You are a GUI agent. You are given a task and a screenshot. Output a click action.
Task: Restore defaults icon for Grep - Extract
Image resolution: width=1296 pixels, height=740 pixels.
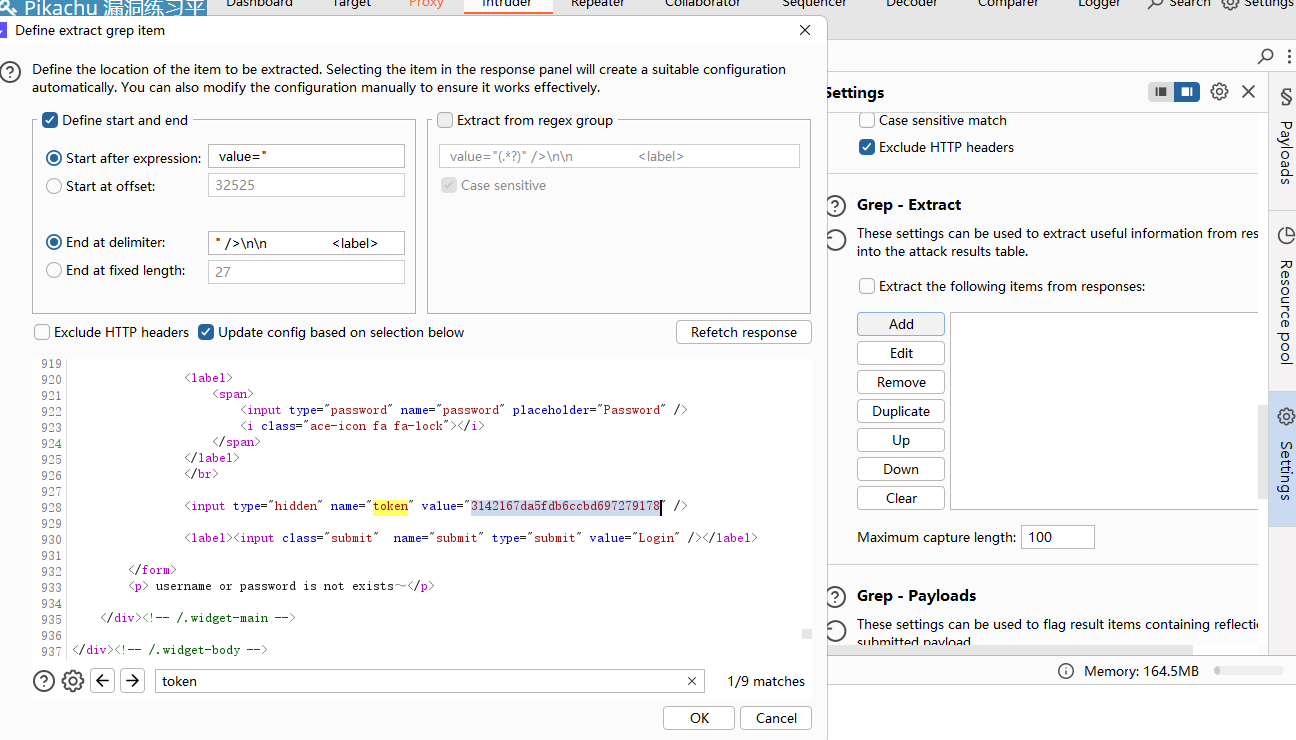point(836,240)
